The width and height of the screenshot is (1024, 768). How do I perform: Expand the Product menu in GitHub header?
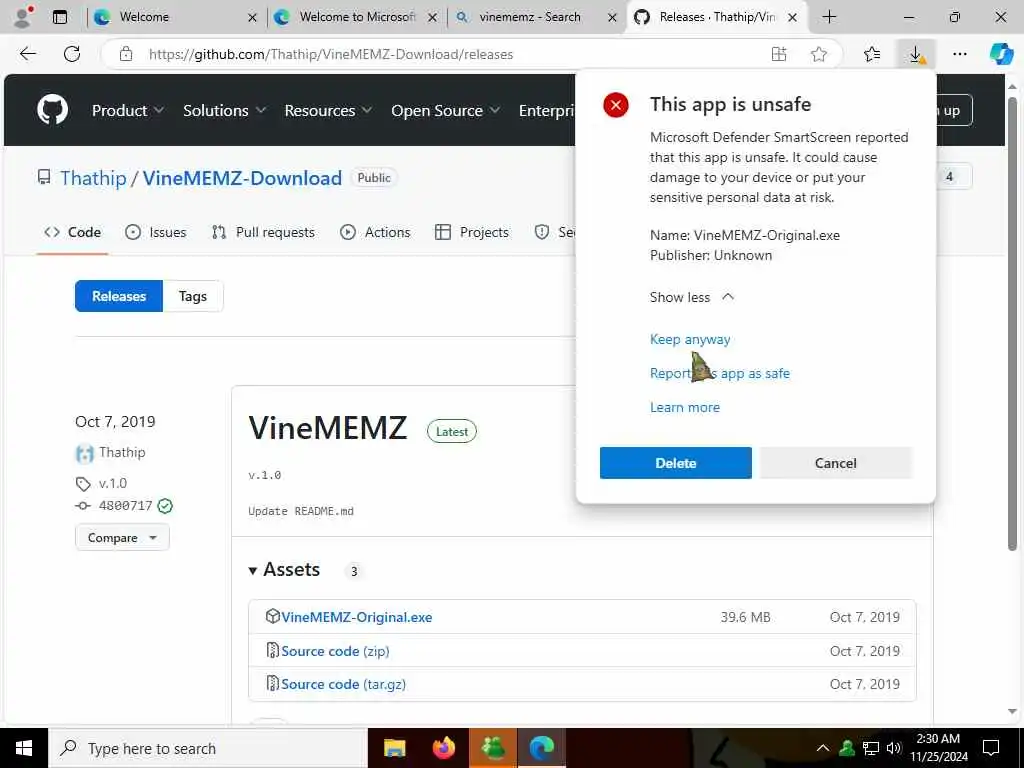click(127, 110)
